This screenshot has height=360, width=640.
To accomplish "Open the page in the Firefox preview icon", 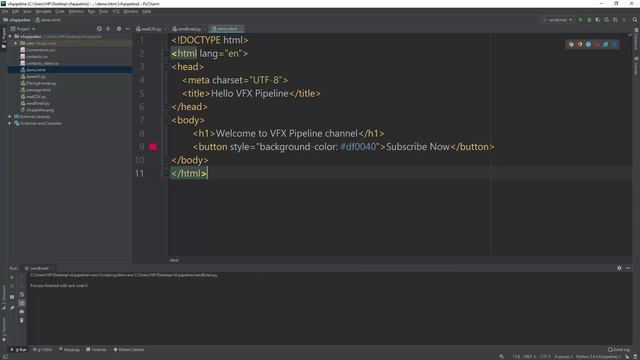I will point(580,44).
